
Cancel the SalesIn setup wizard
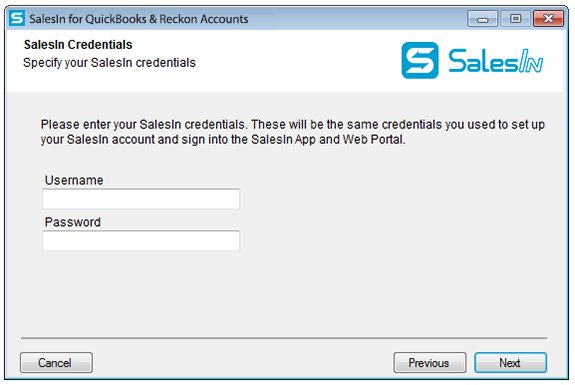click(x=56, y=363)
